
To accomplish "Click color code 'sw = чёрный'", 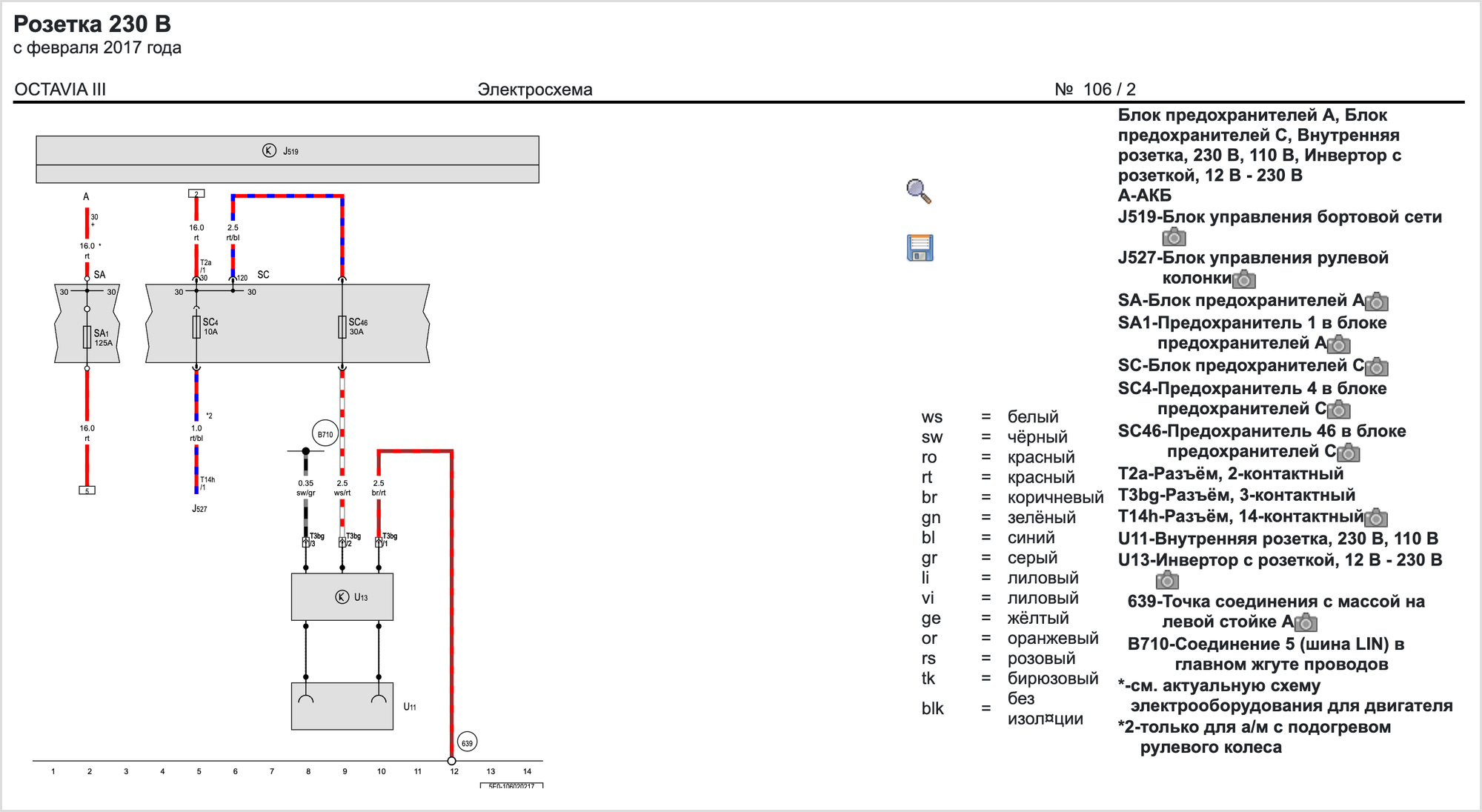I will (994, 437).
